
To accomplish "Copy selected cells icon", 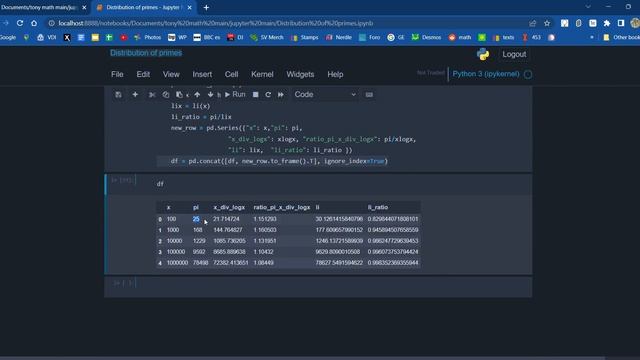I will point(166,95).
